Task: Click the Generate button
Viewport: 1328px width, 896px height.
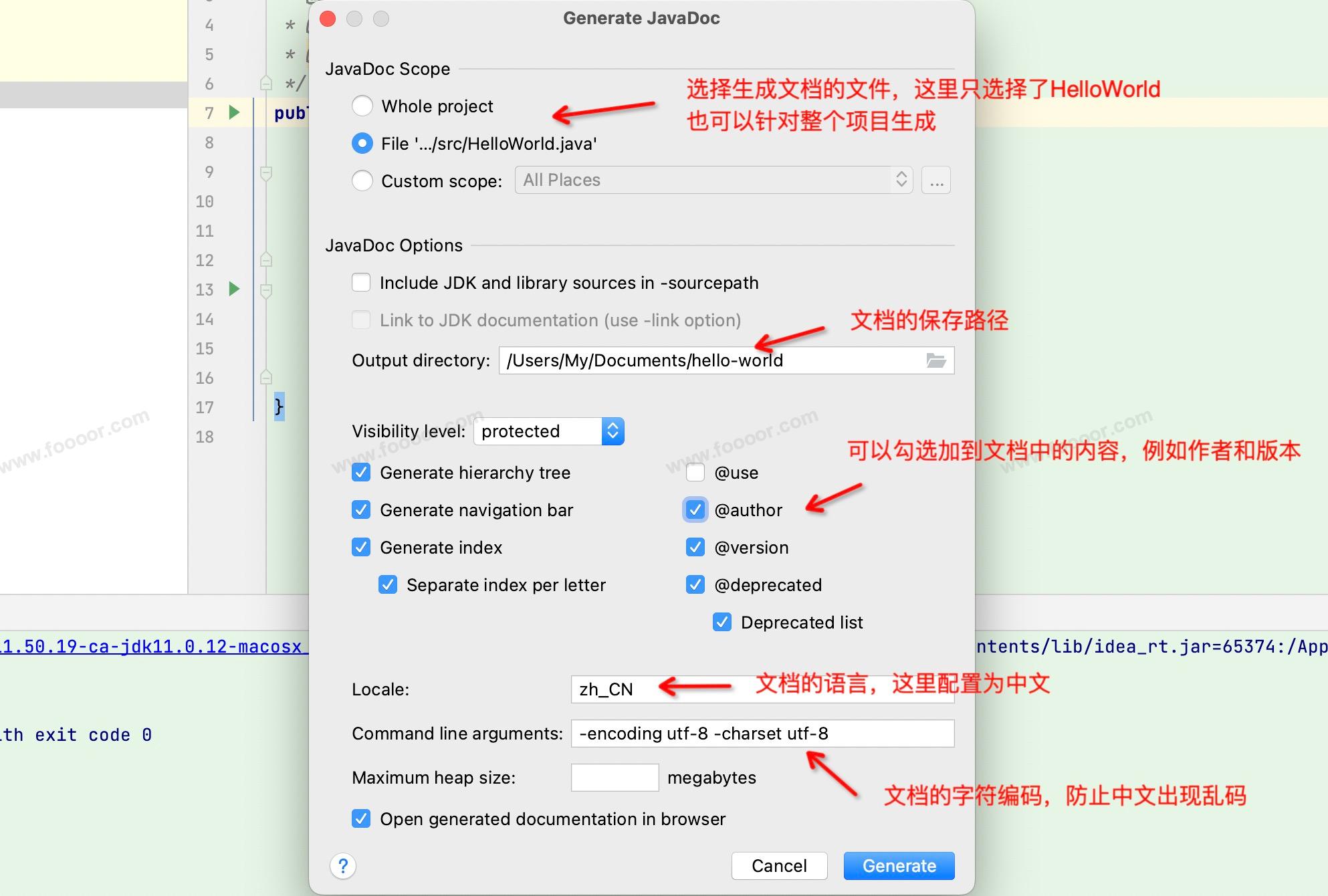Action: tap(899, 866)
